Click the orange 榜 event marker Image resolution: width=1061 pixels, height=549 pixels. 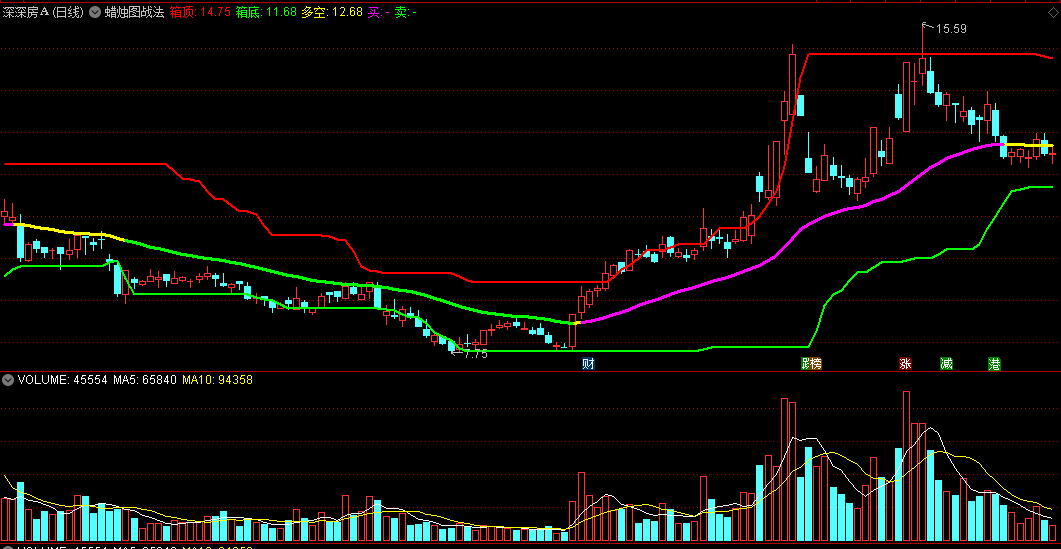tap(817, 364)
